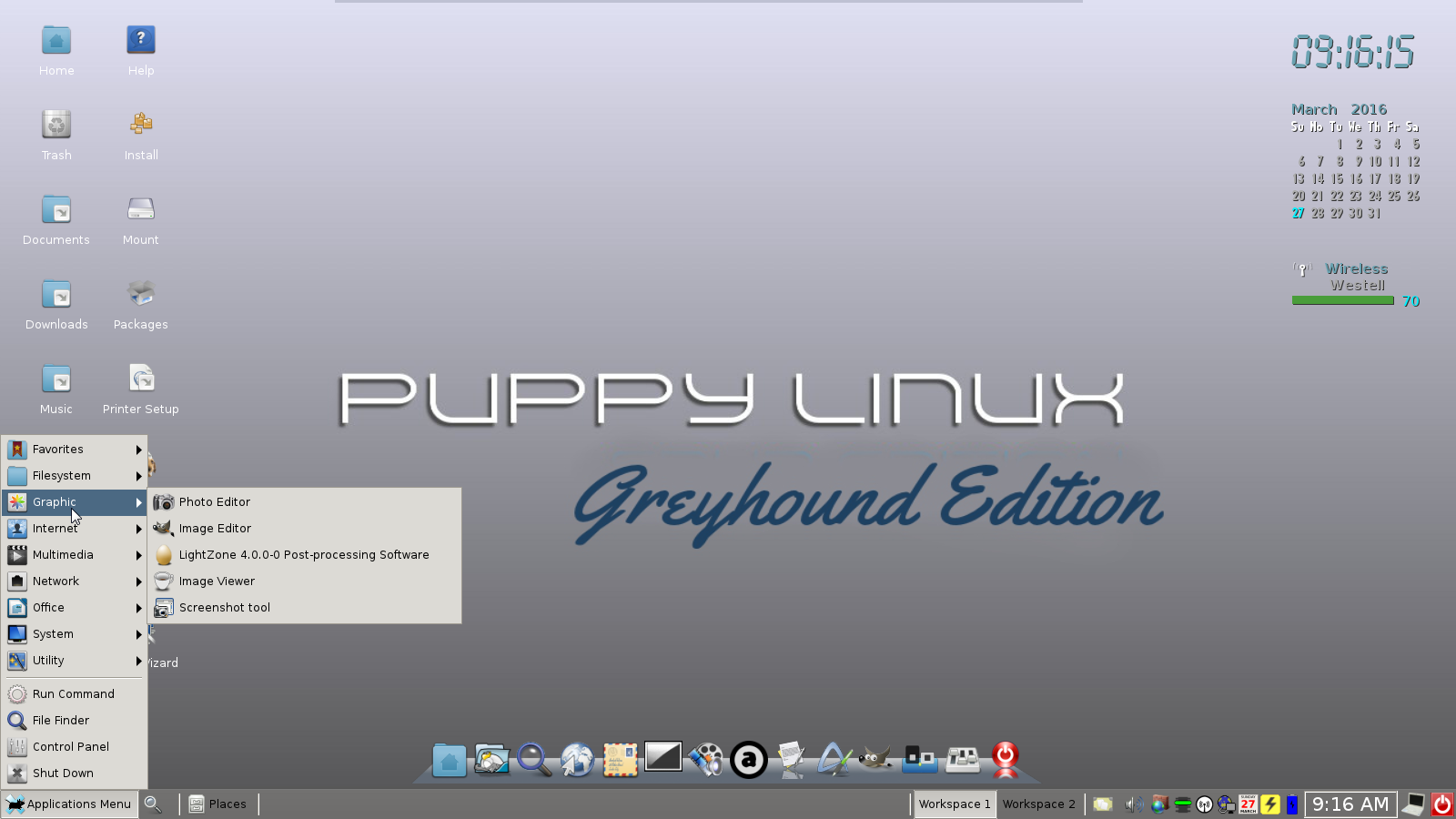Open File Finder from menu
1456x819 pixels.
tap(75, 721)
